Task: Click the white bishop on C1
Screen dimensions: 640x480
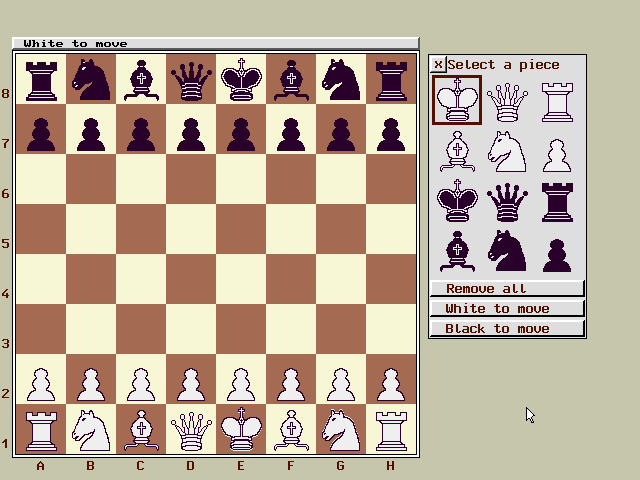Action: click(x=141, y=429)
